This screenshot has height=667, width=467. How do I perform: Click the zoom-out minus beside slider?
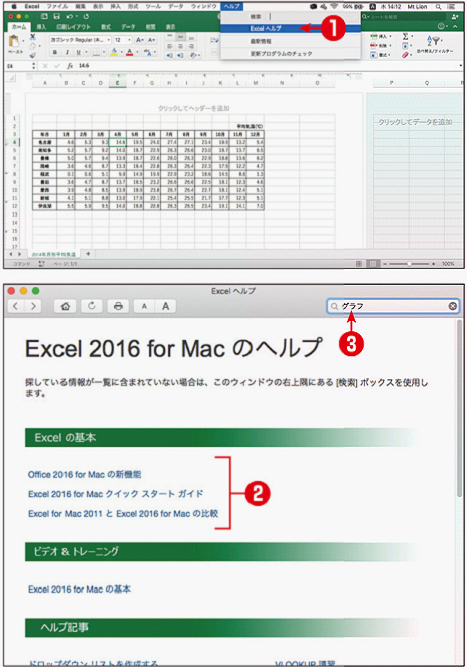[385, 264]
